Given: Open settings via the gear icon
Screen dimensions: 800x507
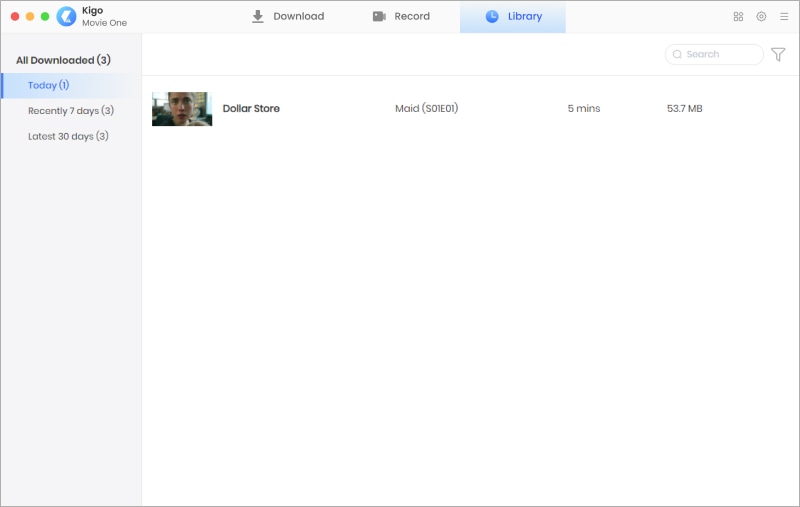Looking at the screenshot, I should point(761,16).
